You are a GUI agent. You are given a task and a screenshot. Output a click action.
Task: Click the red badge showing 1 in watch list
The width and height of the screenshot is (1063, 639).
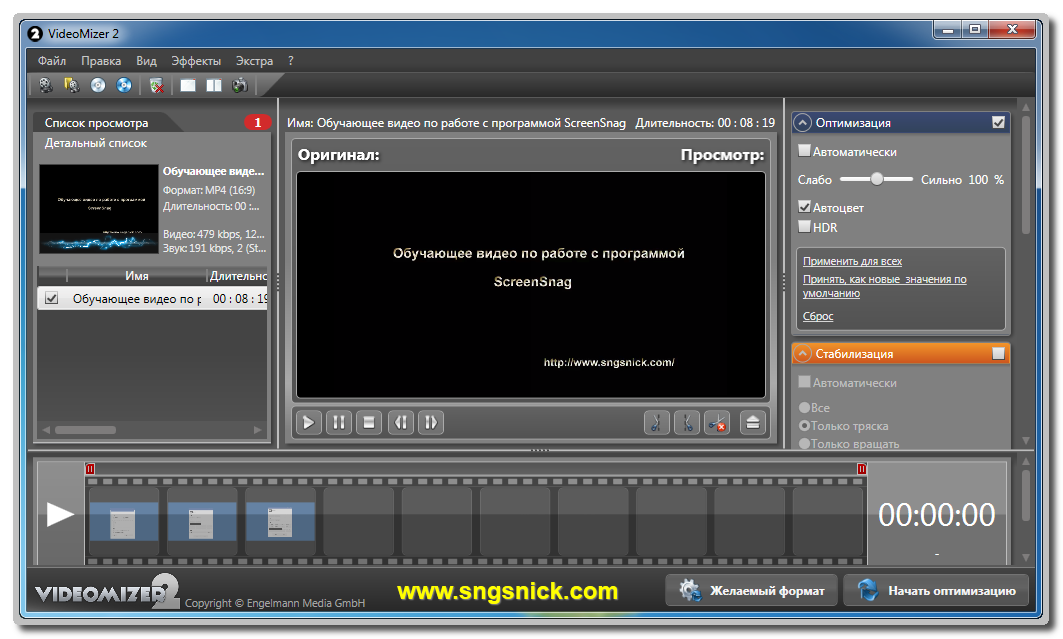pyautogui.click(x=257, y=123)
